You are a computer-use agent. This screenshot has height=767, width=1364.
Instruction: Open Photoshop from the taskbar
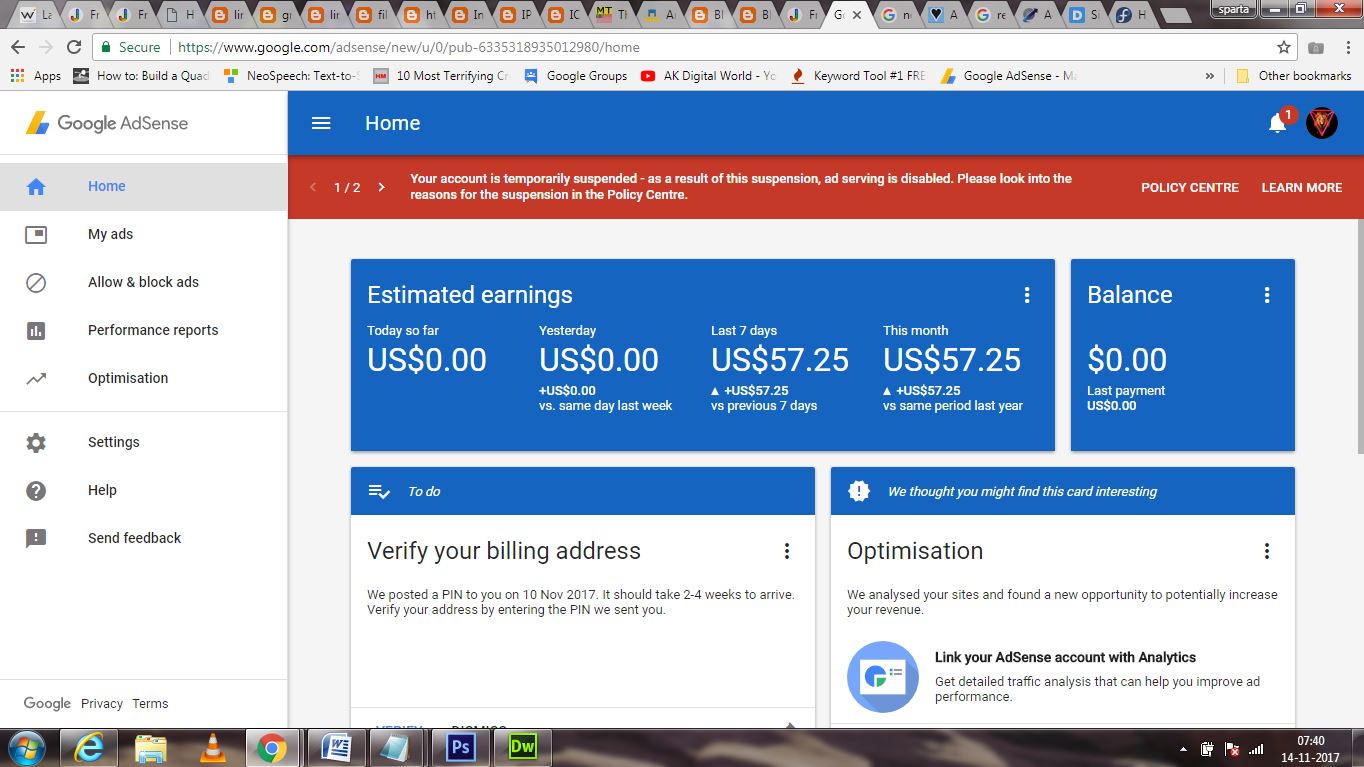tap(462, 747)
